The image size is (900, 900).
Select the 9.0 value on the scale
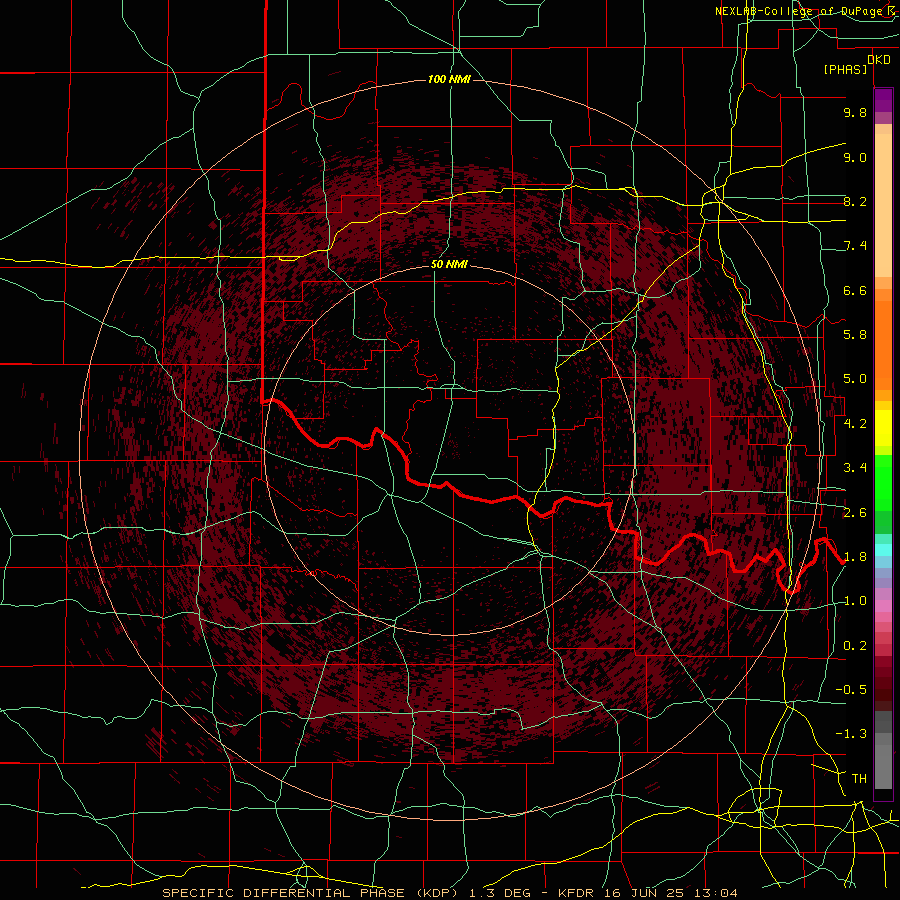855,157
